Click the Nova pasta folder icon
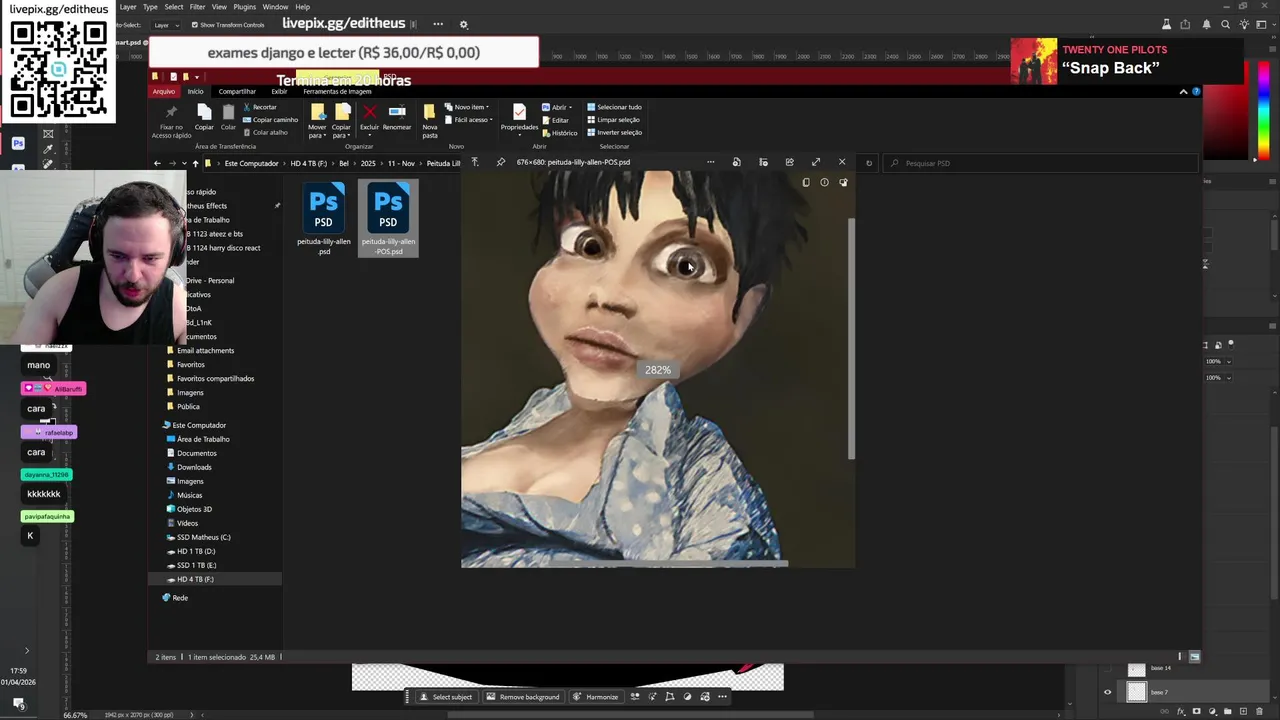Viewport: 1280px width, 720px height. [x=430, y=112]
